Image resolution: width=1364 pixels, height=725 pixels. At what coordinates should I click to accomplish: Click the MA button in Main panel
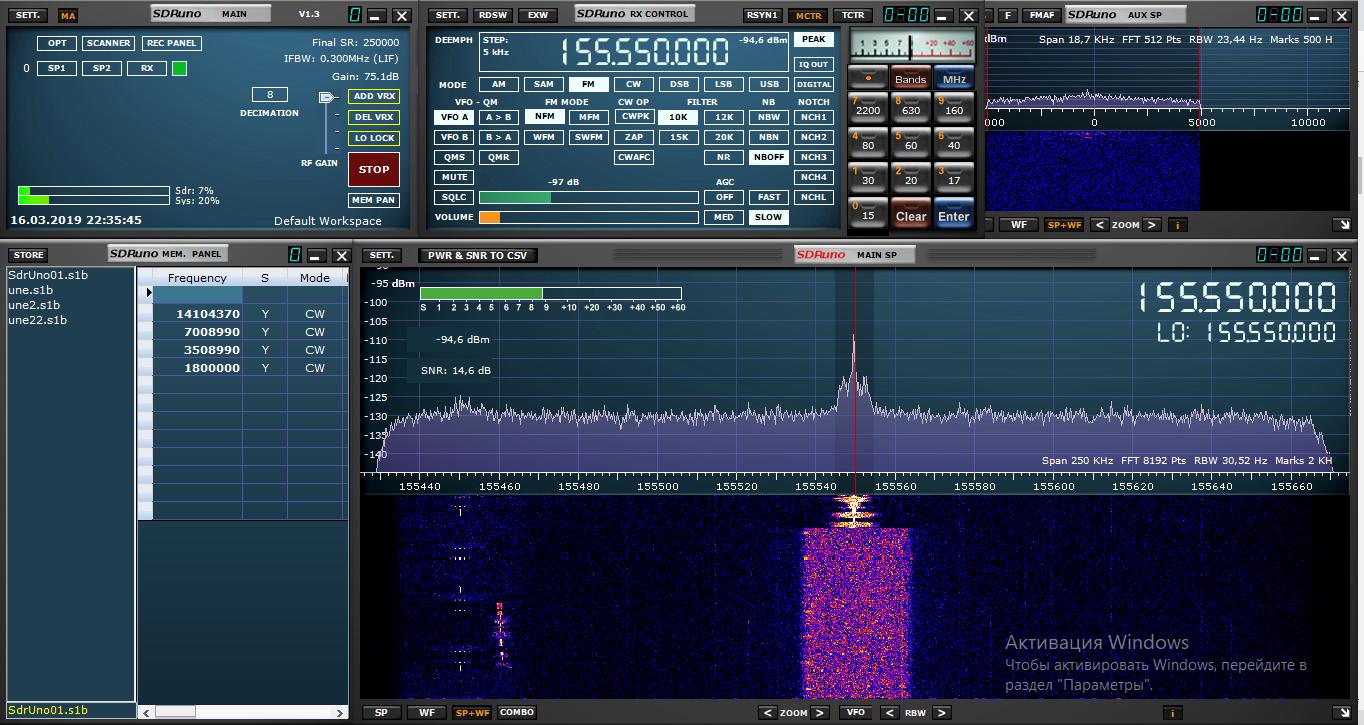(x=67, y=16)
